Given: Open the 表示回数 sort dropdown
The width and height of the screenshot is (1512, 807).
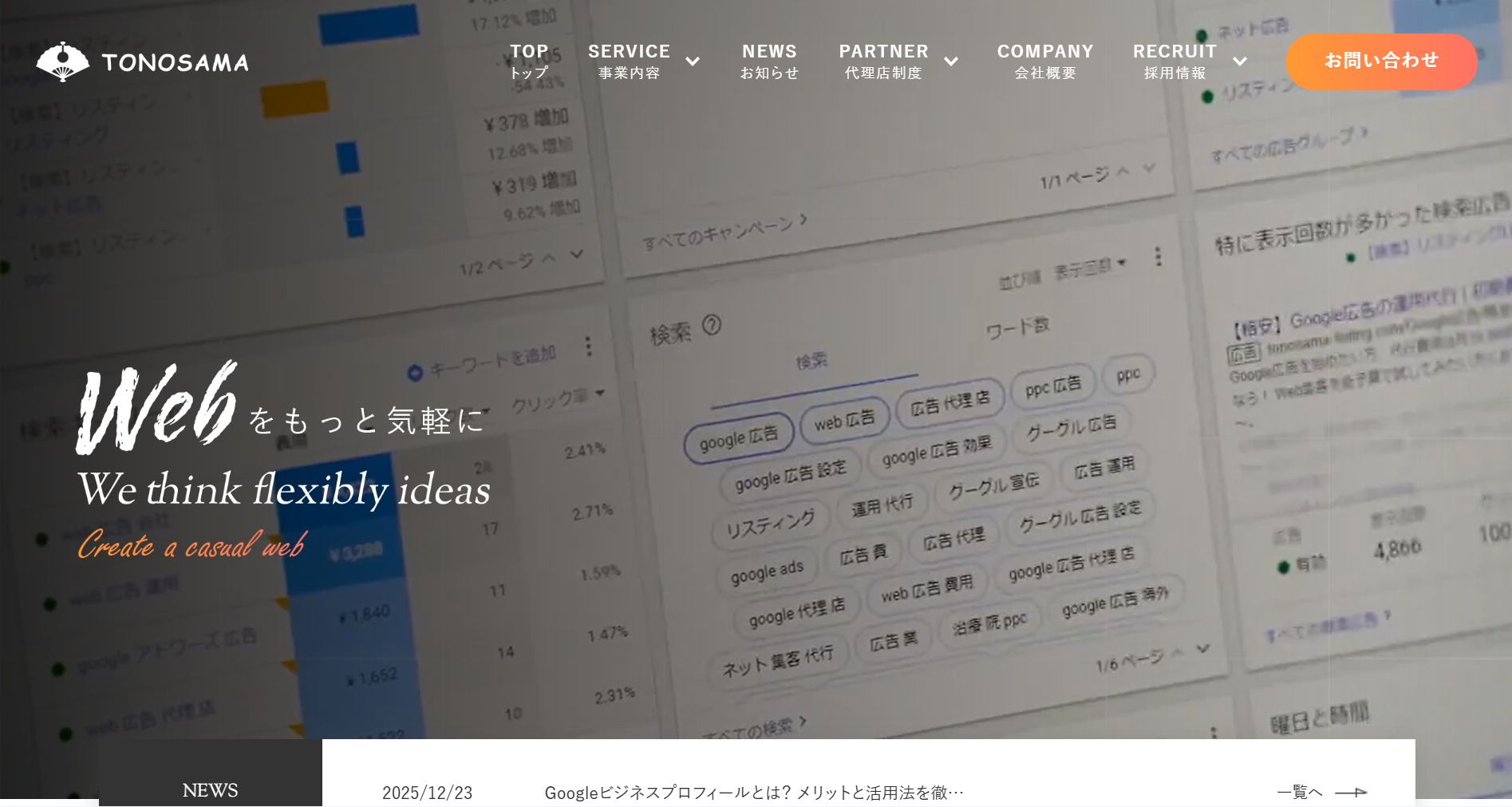Looking at the screenshot, I should coord(1090,268).
